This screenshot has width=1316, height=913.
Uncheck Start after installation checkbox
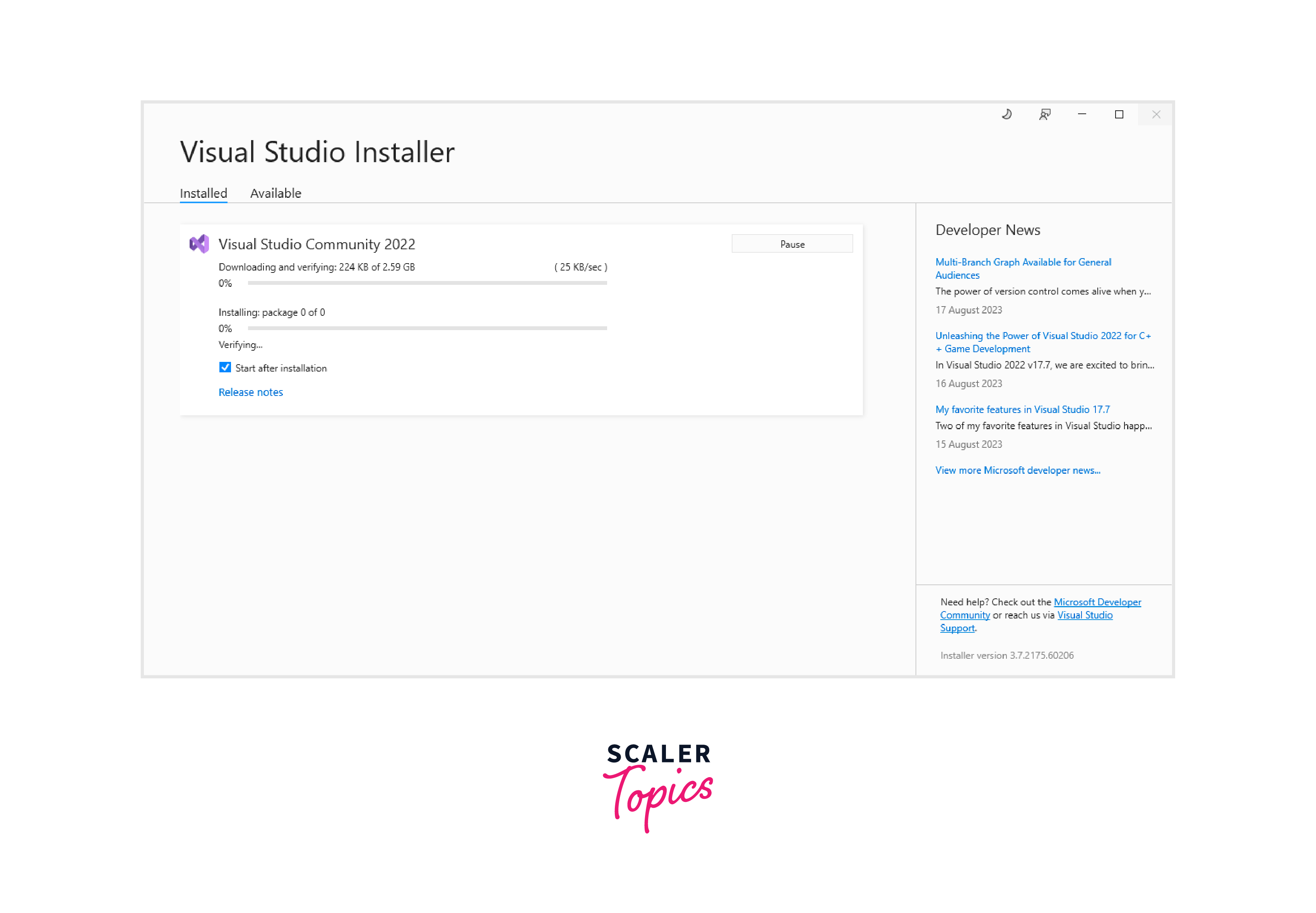click(x=225, y=367)
